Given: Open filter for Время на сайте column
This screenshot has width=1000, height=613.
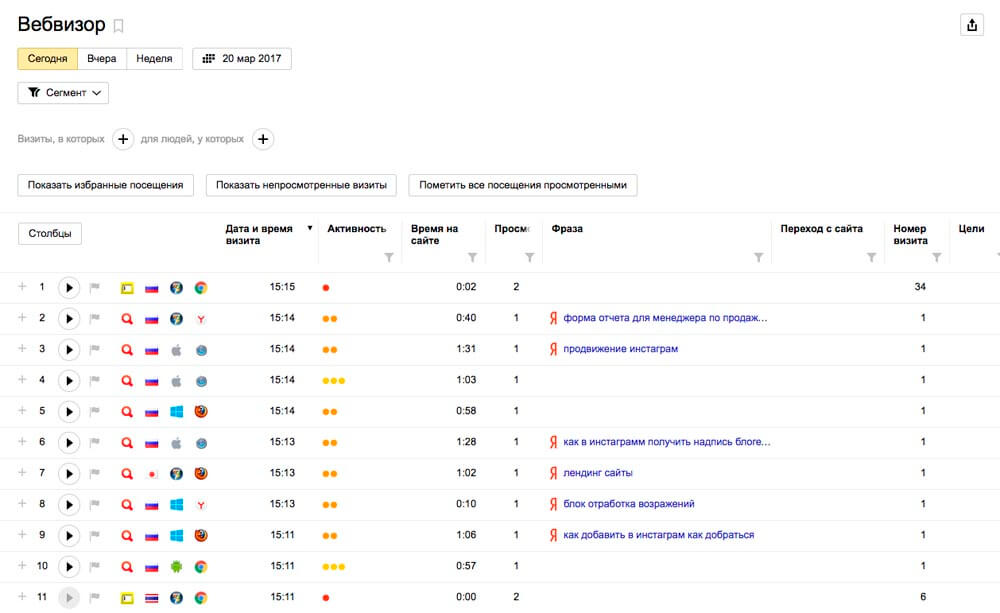Looking at the screenshot, I should 473,258.
